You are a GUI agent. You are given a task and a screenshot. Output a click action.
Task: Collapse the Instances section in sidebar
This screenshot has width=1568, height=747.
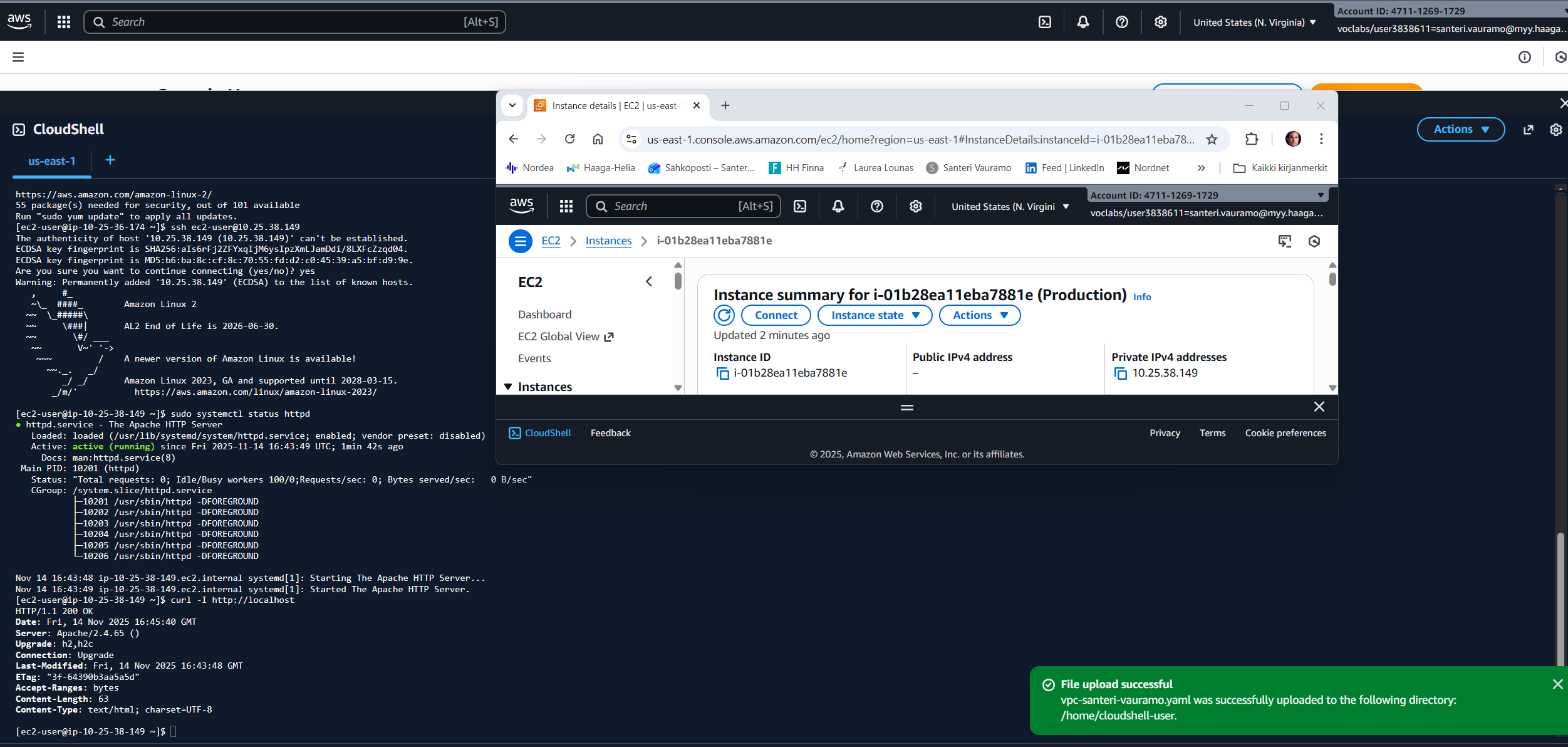[508, 387]
